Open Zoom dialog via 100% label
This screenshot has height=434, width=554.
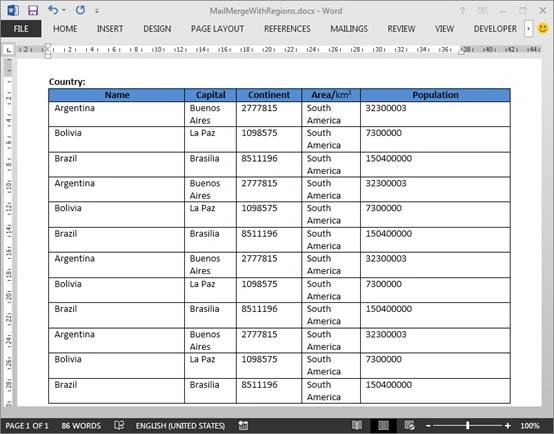click(530, 426)
